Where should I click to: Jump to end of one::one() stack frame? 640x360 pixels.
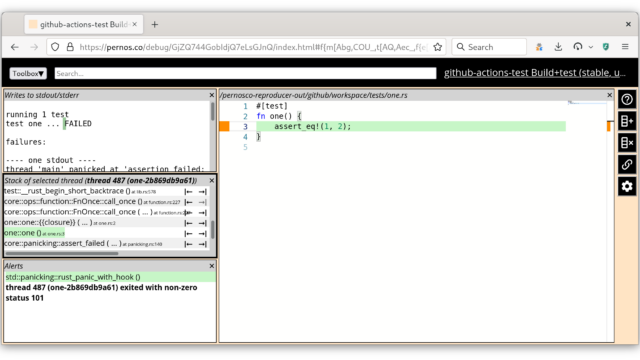202,234
